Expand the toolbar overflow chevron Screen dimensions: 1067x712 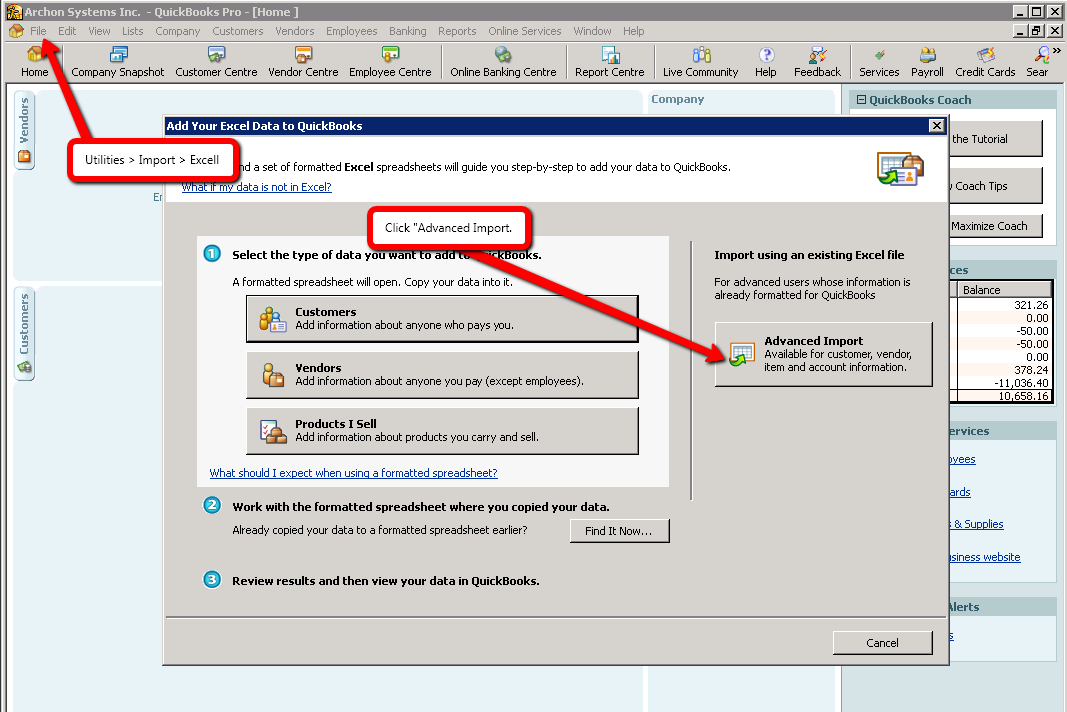pos(1057,50)
